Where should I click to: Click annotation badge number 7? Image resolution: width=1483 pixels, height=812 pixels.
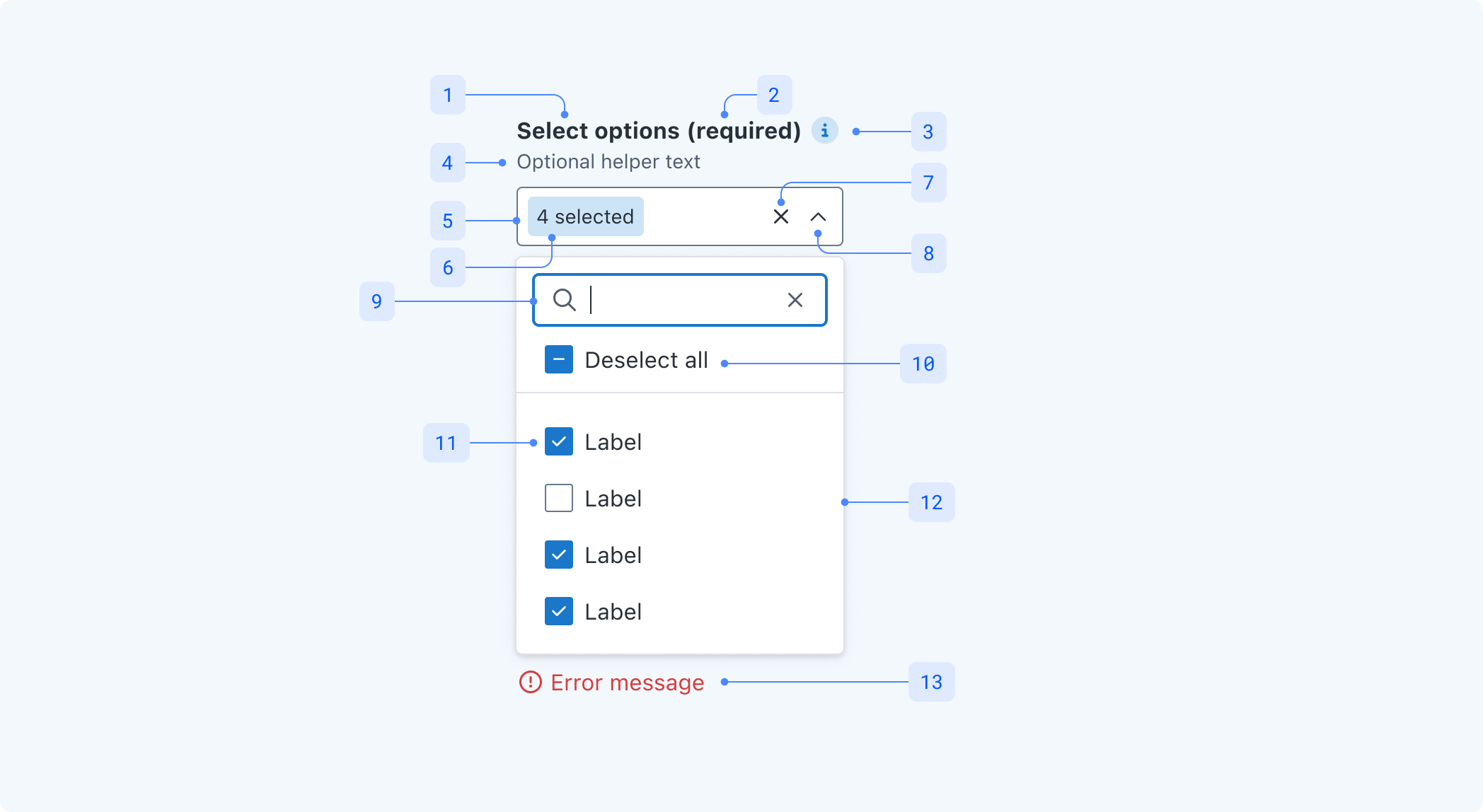tap(928, 182)
